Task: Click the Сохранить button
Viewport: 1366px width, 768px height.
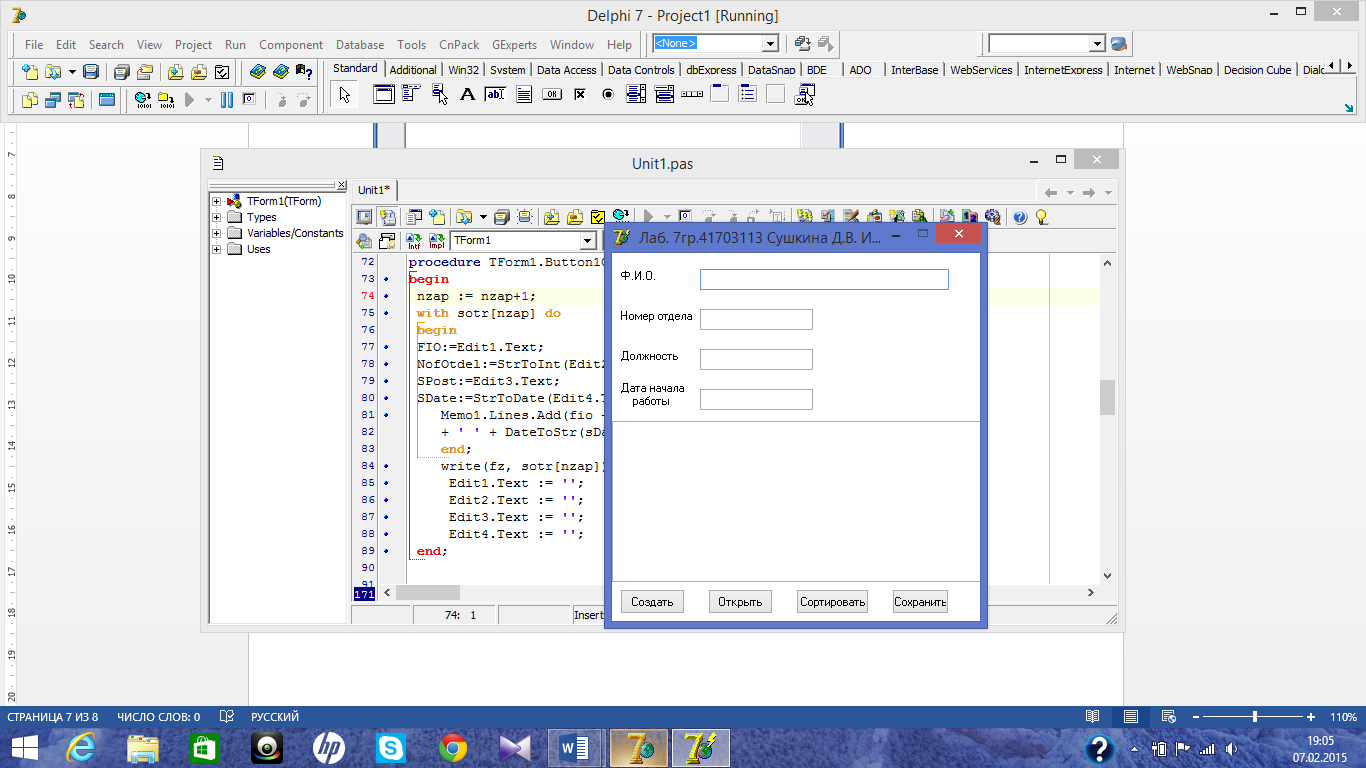Action: [x=920, y=601]
